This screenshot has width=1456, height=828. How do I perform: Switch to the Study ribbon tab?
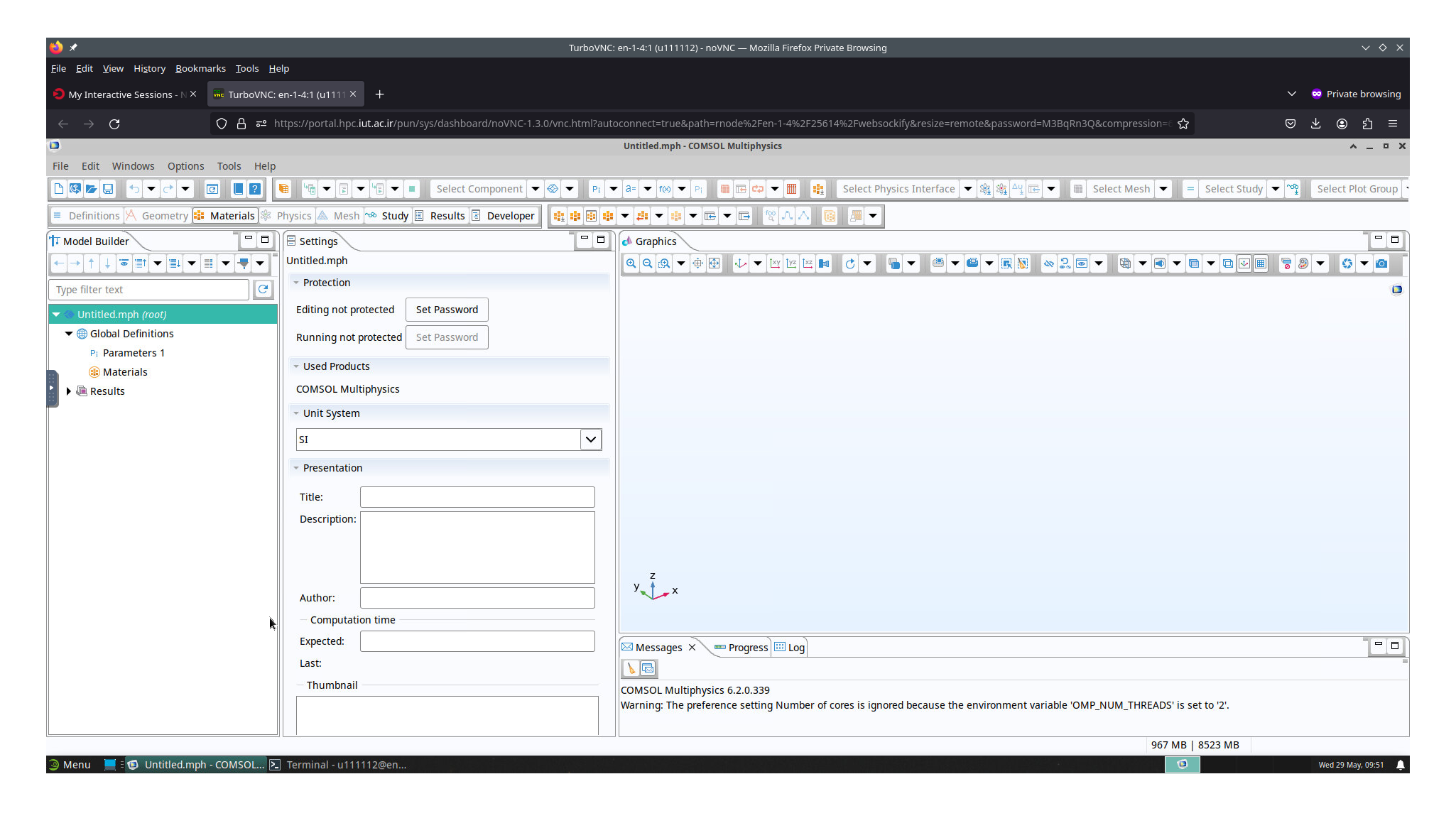click(x=388, y=216)
